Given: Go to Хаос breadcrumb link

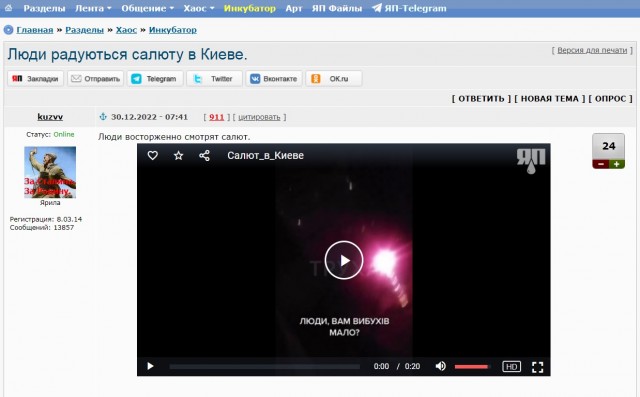Looking at the screenshot, I should point(126,30).
